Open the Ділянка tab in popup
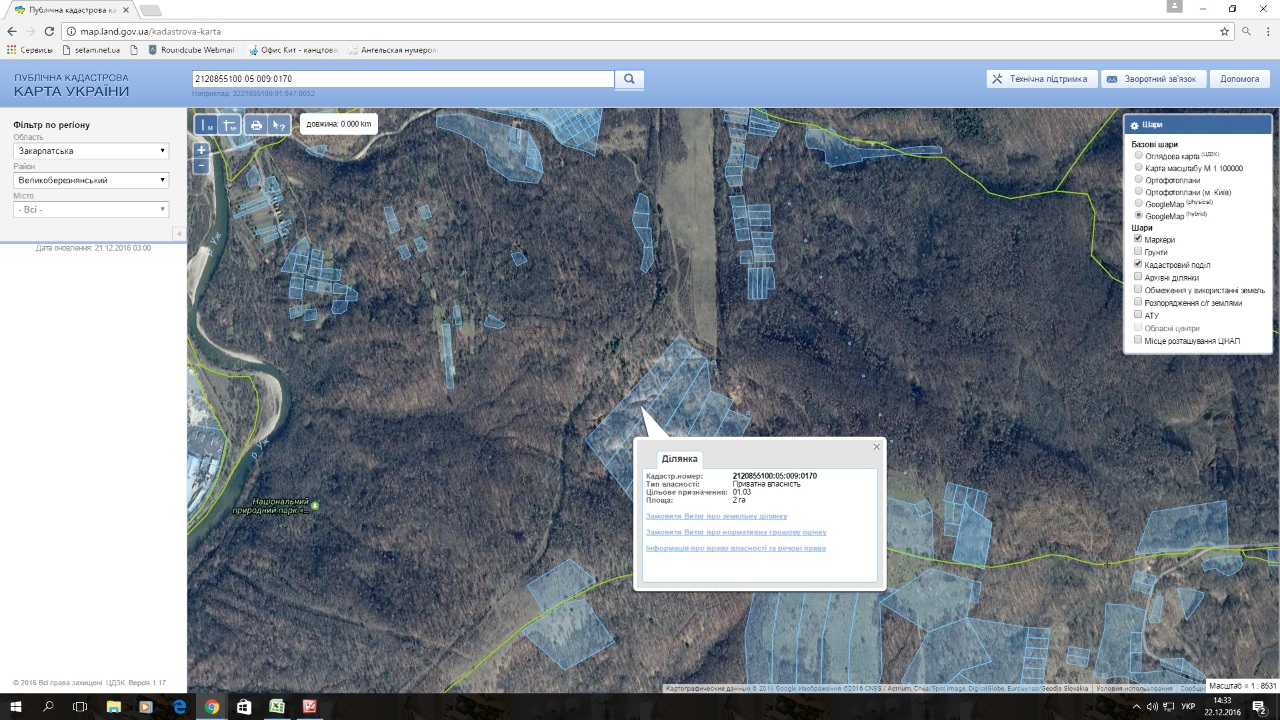 coord(679,458)
